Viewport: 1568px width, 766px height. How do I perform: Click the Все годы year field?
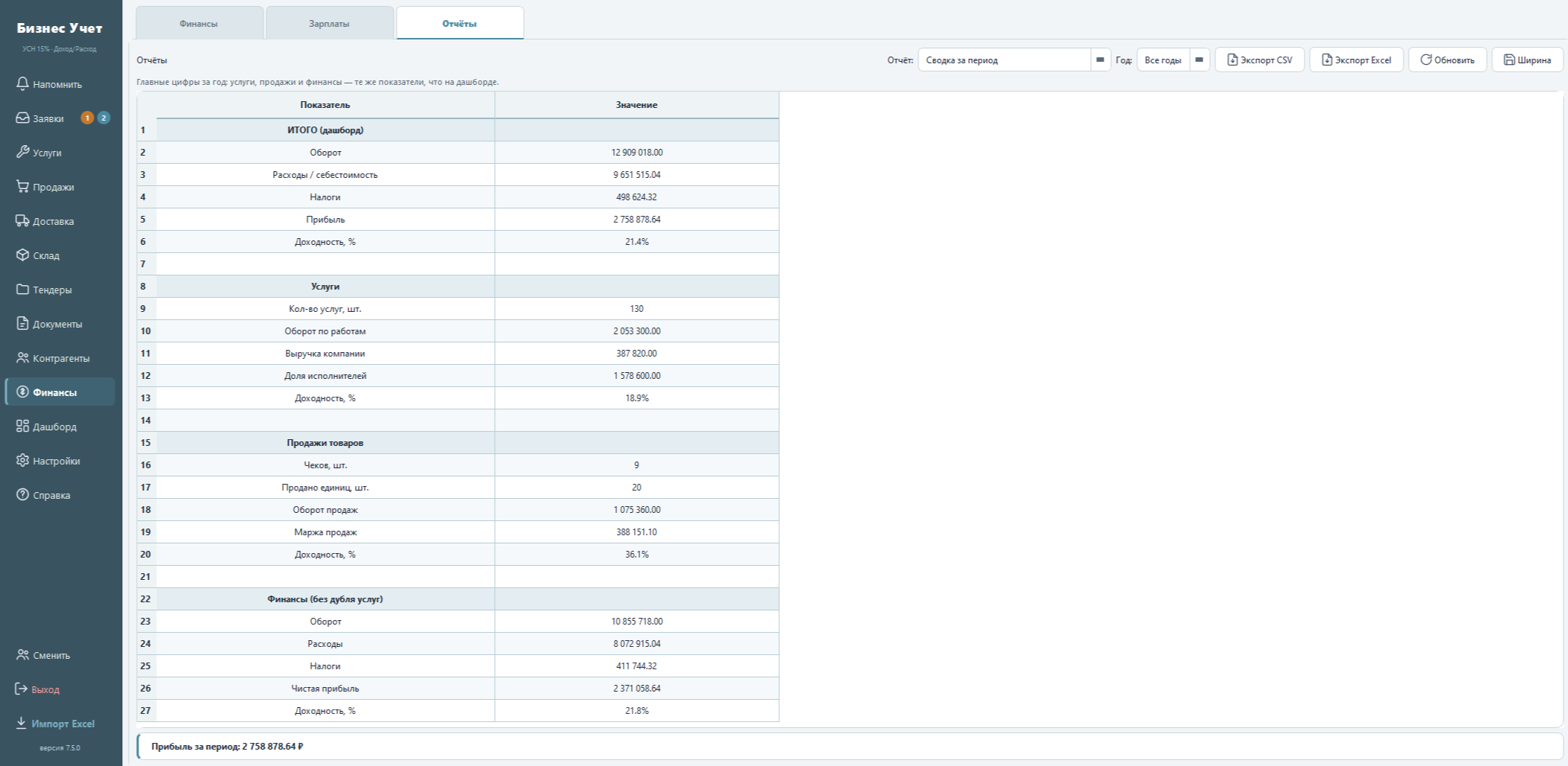[x=1163, y=60]
